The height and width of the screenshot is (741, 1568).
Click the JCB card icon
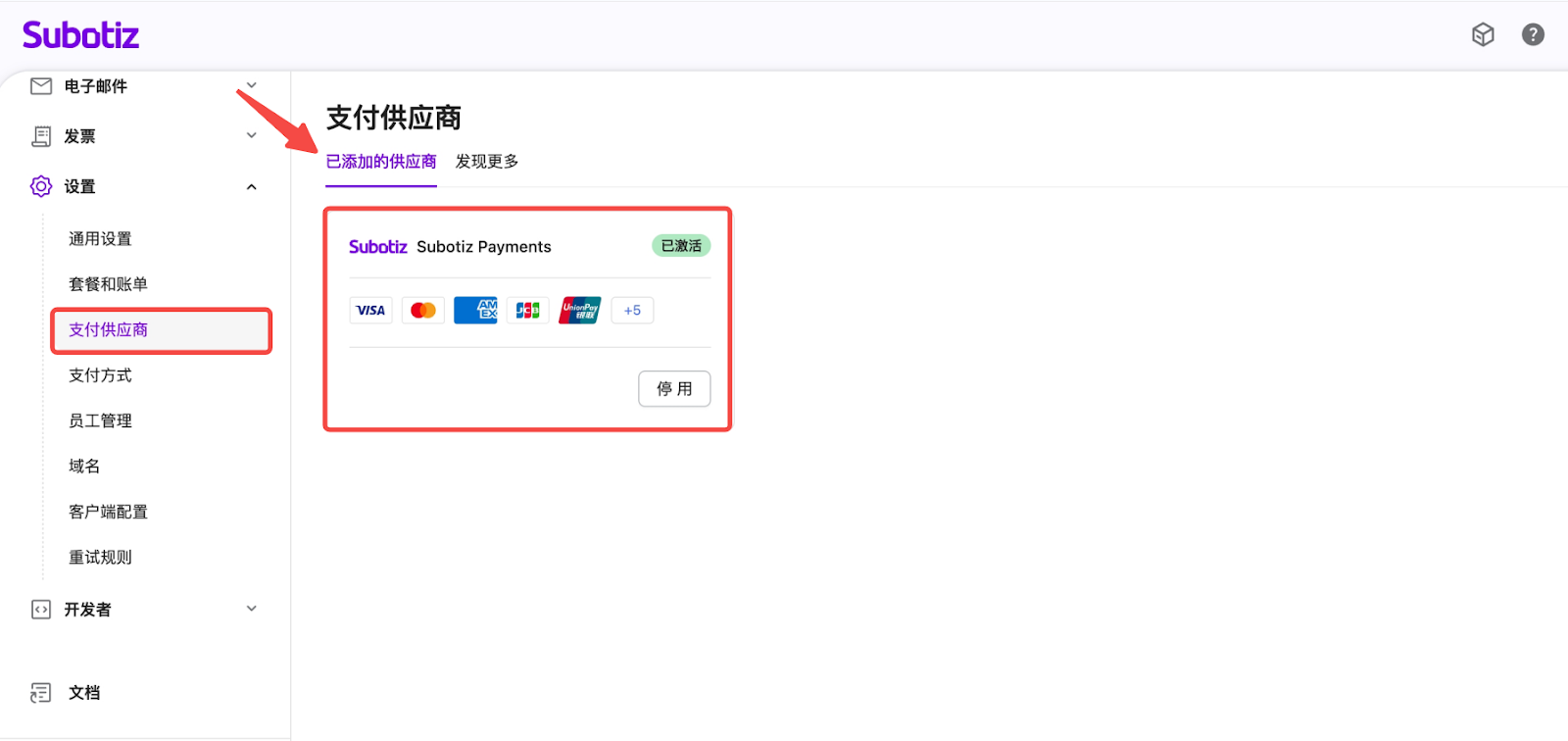pyautogui.click(x=527, y=311)
